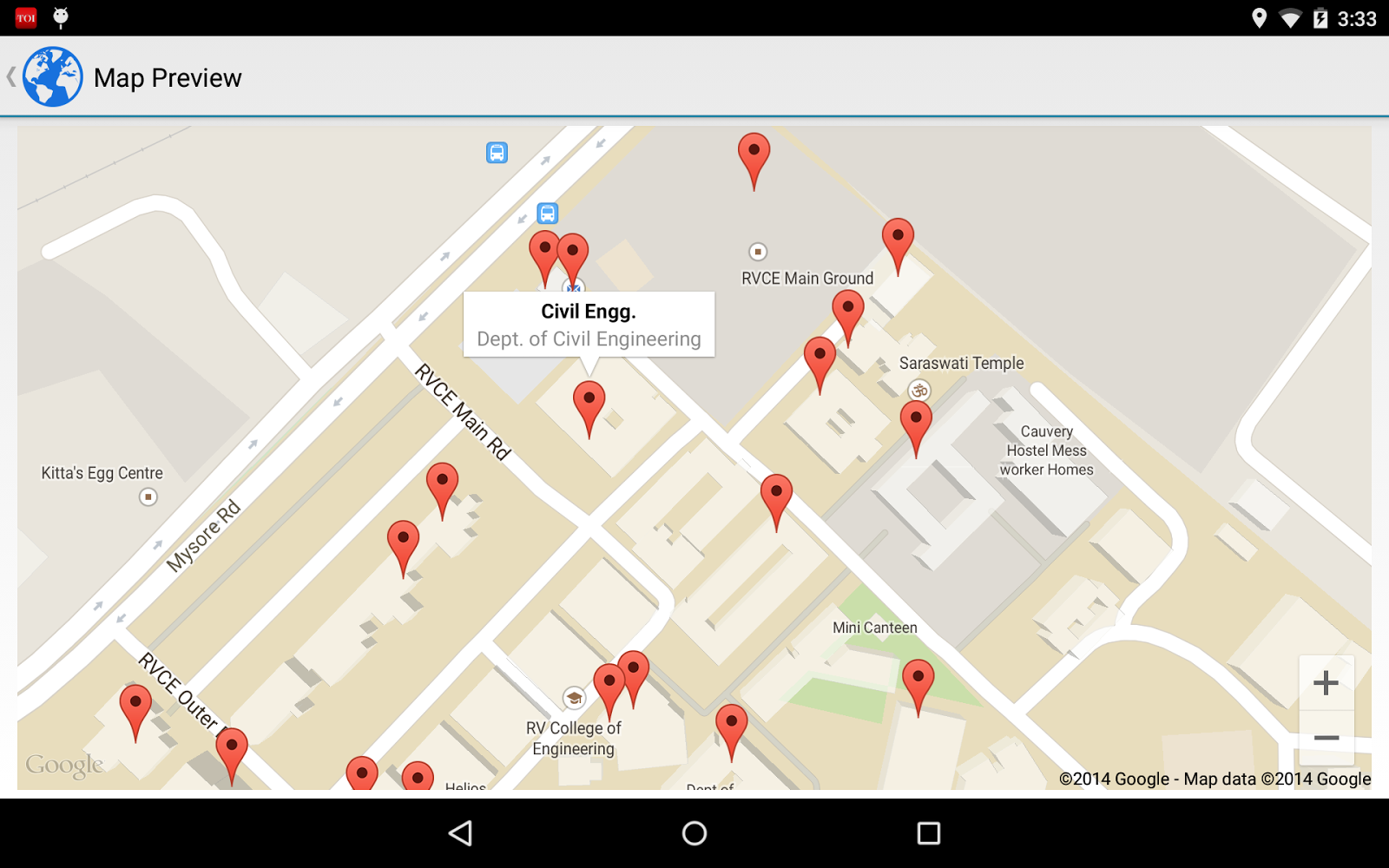This screenshot has height=868, width=1389.
Task: Tap the right pin of the pair above RV College label
Action: [x=633, y=679]
